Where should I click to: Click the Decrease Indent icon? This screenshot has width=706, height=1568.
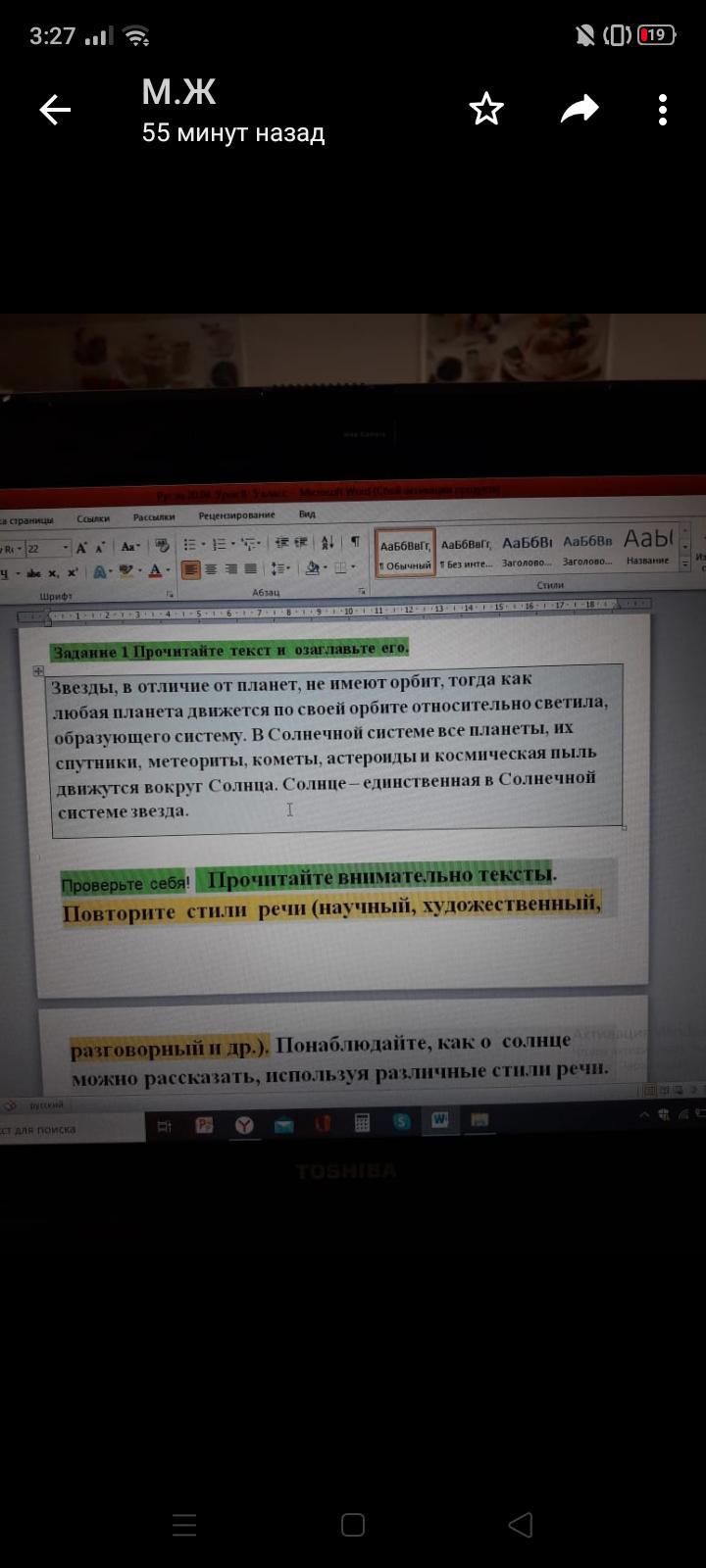(281, 543)
